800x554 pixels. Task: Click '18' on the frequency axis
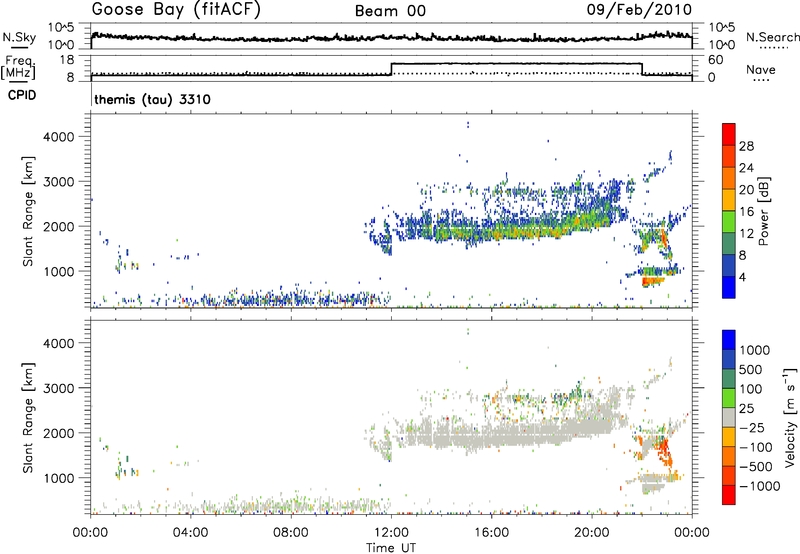(x=66, y=60)
